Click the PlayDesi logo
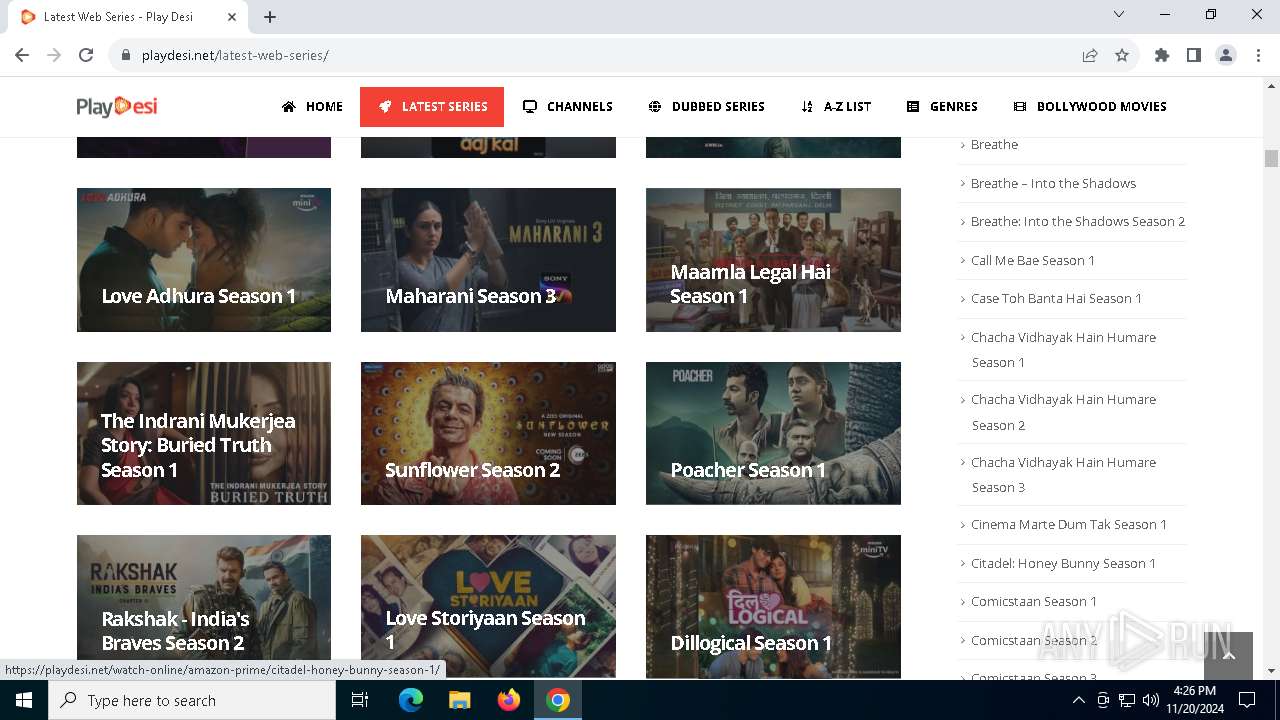 point(117,106)
